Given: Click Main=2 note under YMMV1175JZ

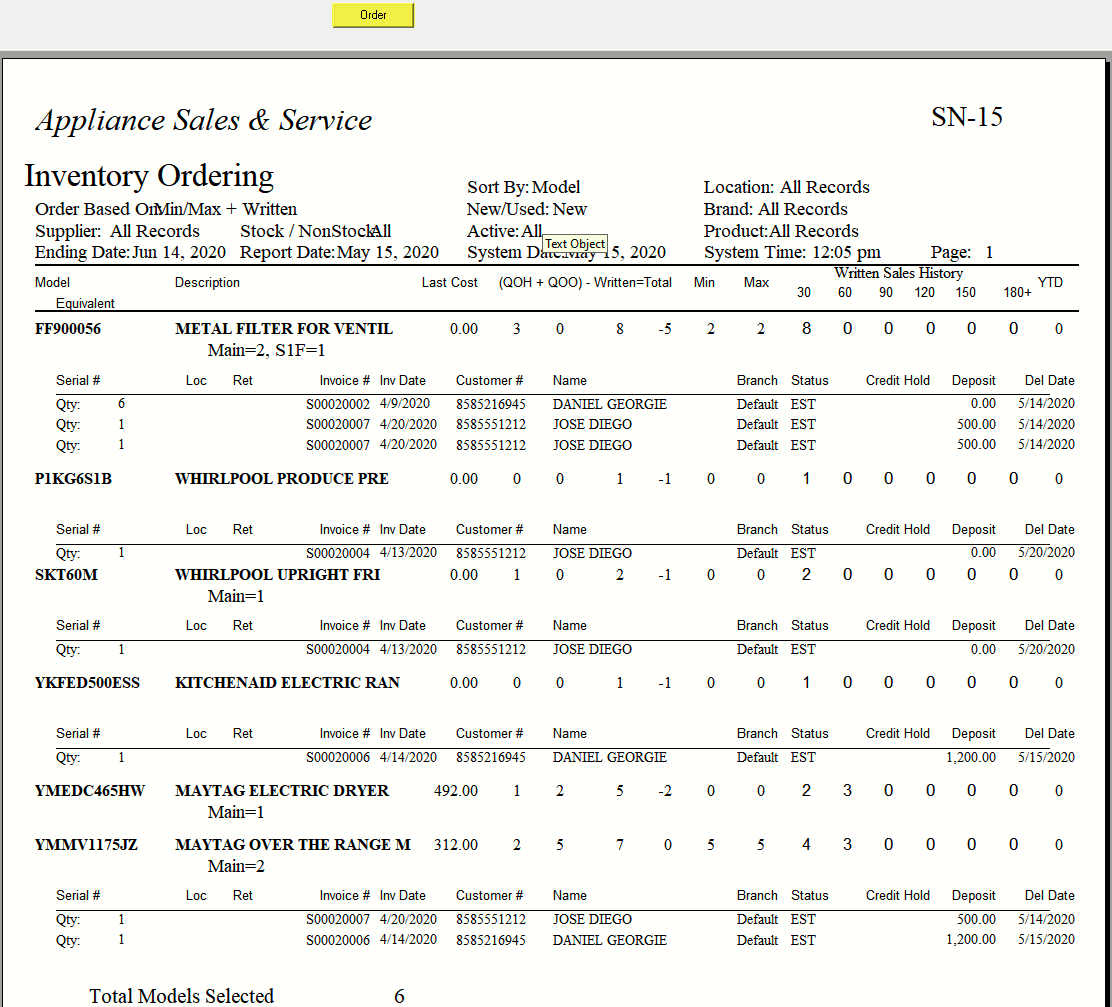Looking at the screenshot, I should tap(236, 866).
